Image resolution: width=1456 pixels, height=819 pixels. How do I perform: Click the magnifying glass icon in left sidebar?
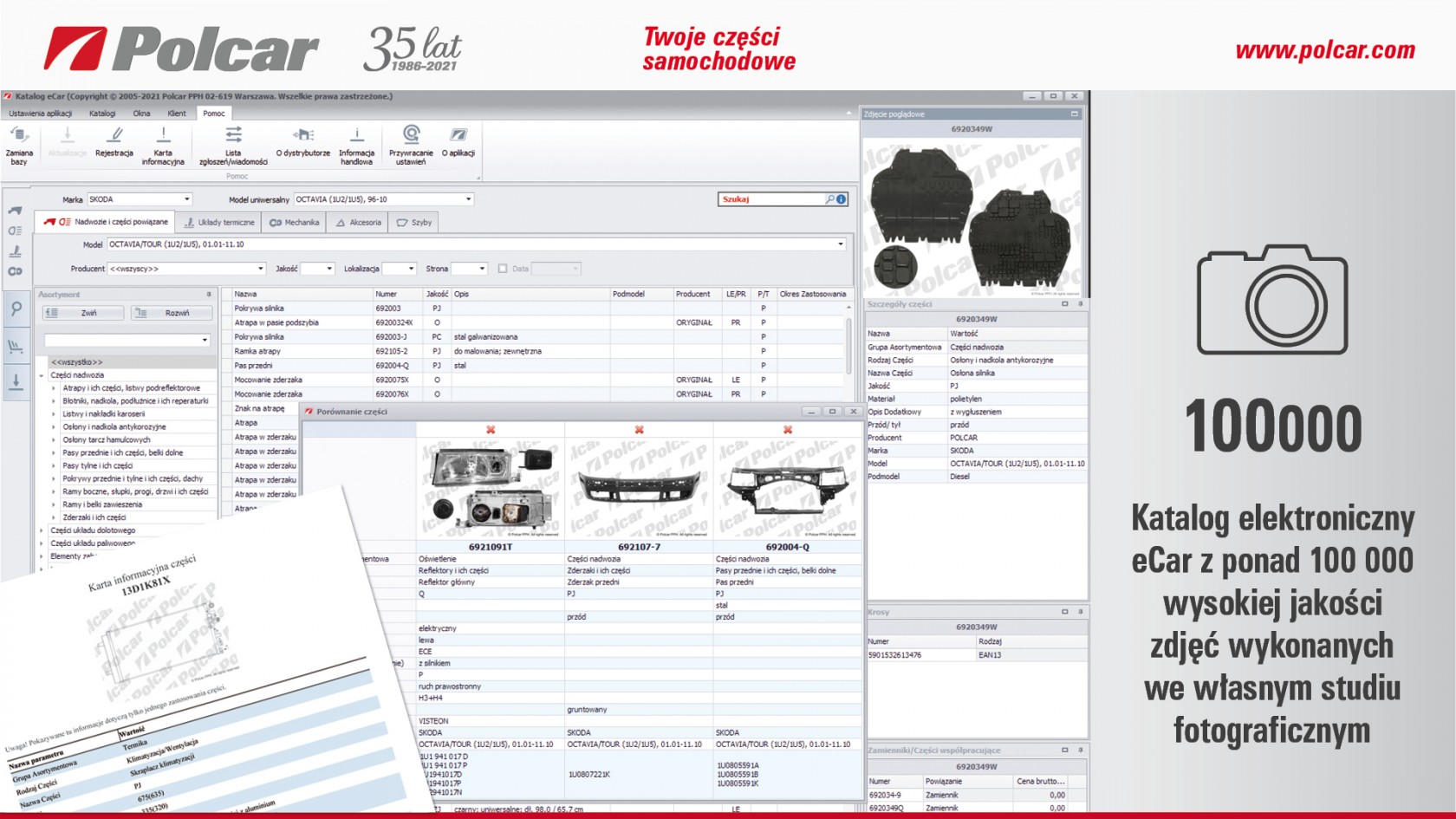tap(16, 309)
